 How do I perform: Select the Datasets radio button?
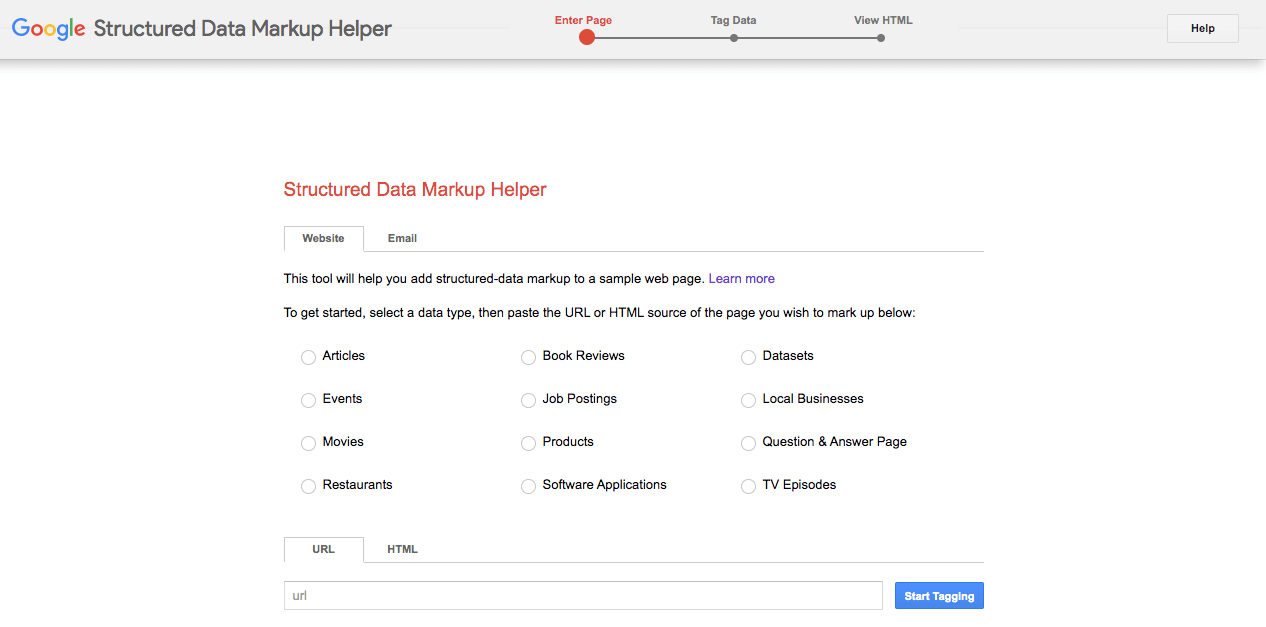click(x=748, y=357)
